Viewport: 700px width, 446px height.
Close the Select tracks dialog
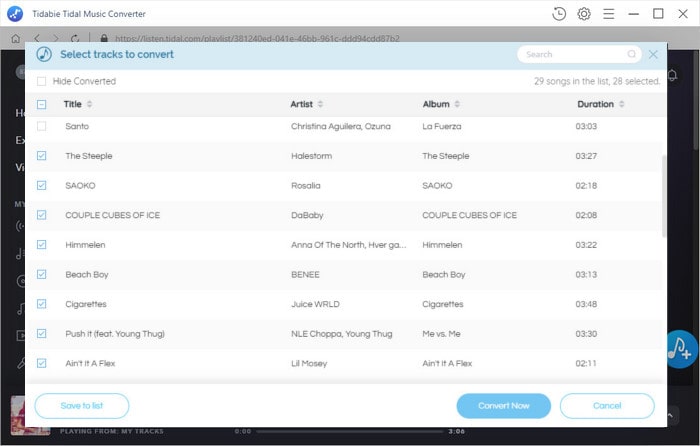tap(653, 54)
